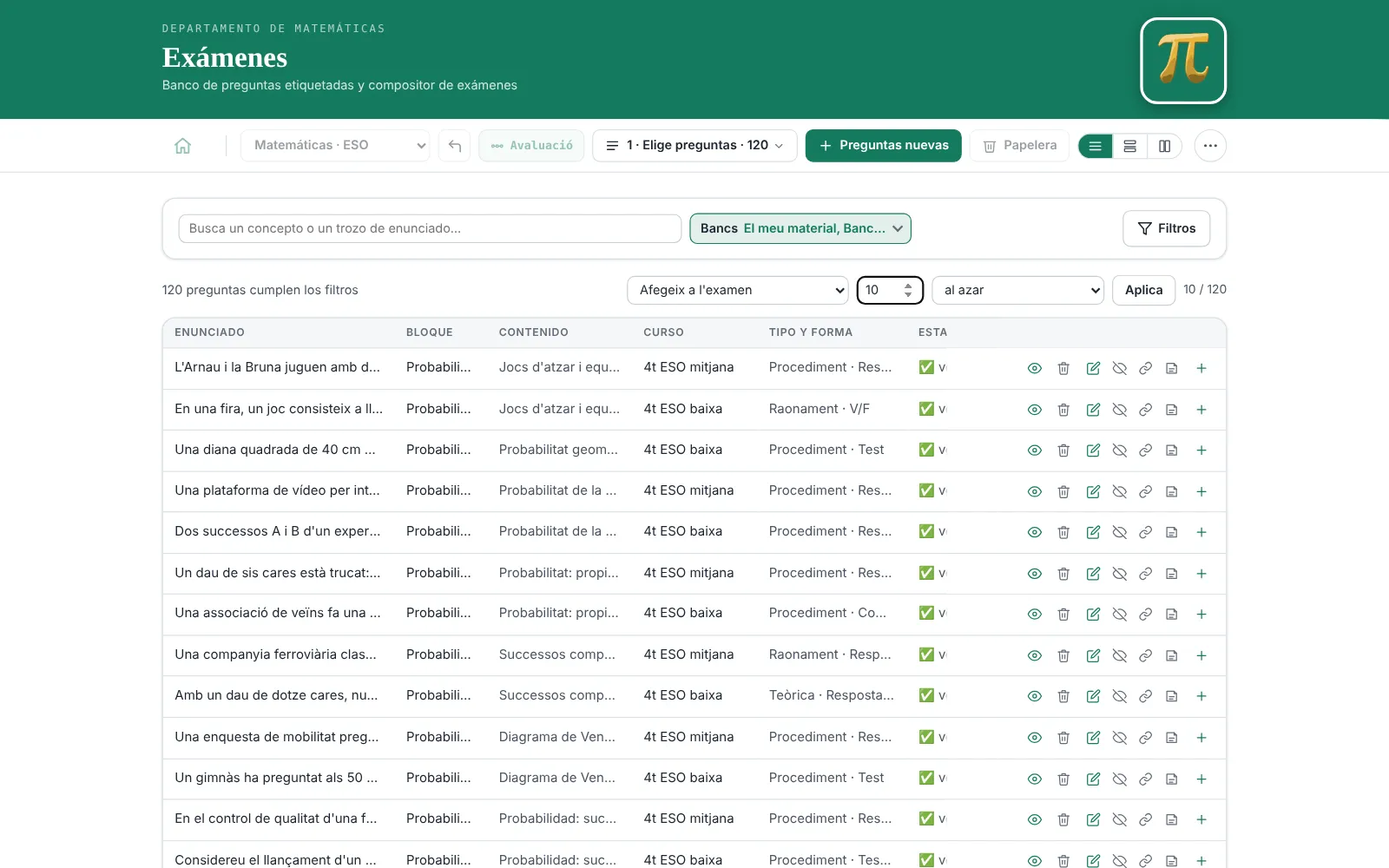Open the "al azar" order dropdown
This screenshot has height=868, width=1389.
tap(1017, 290)
